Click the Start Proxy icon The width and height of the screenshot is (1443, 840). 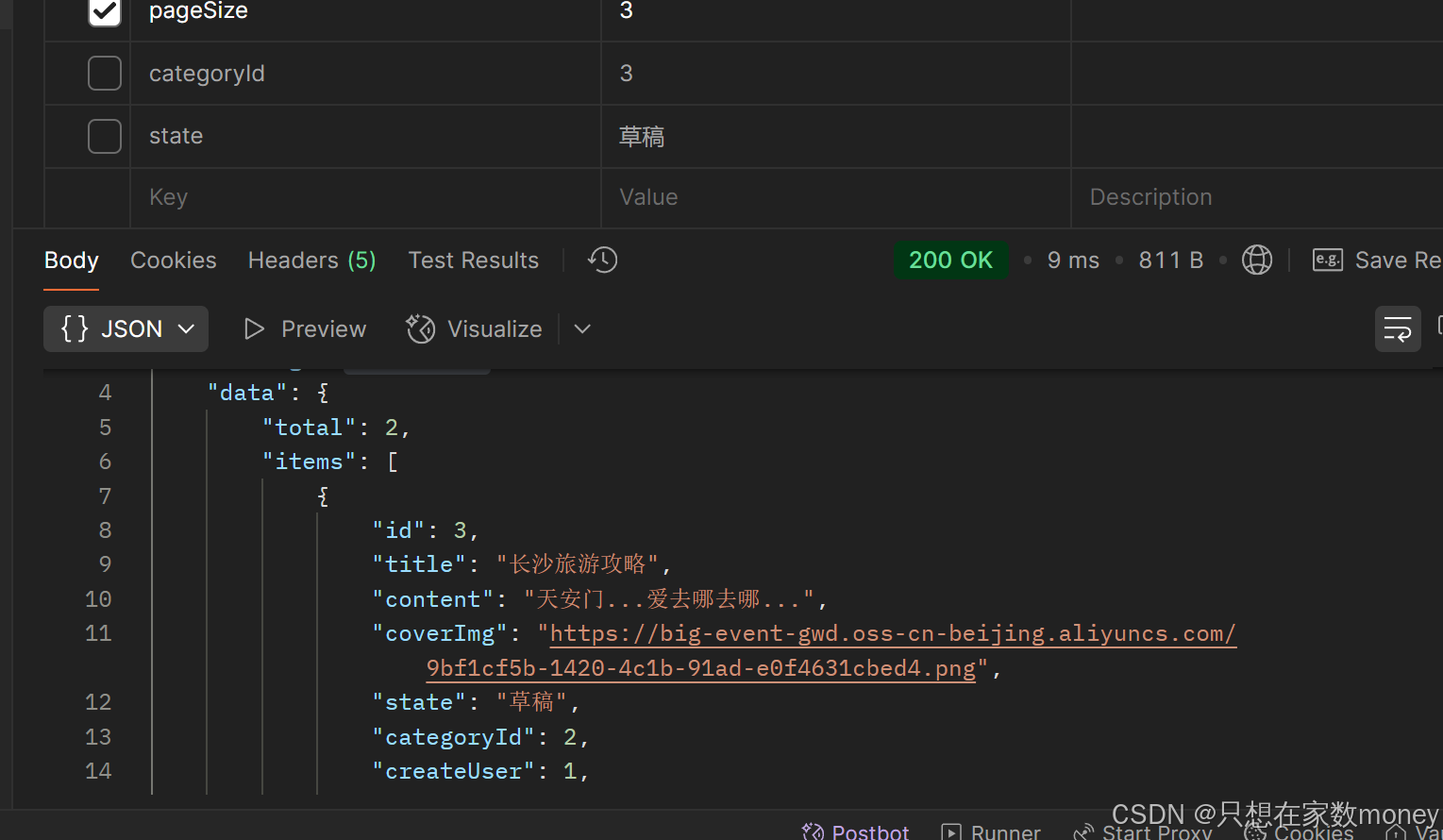point(1083,832)
